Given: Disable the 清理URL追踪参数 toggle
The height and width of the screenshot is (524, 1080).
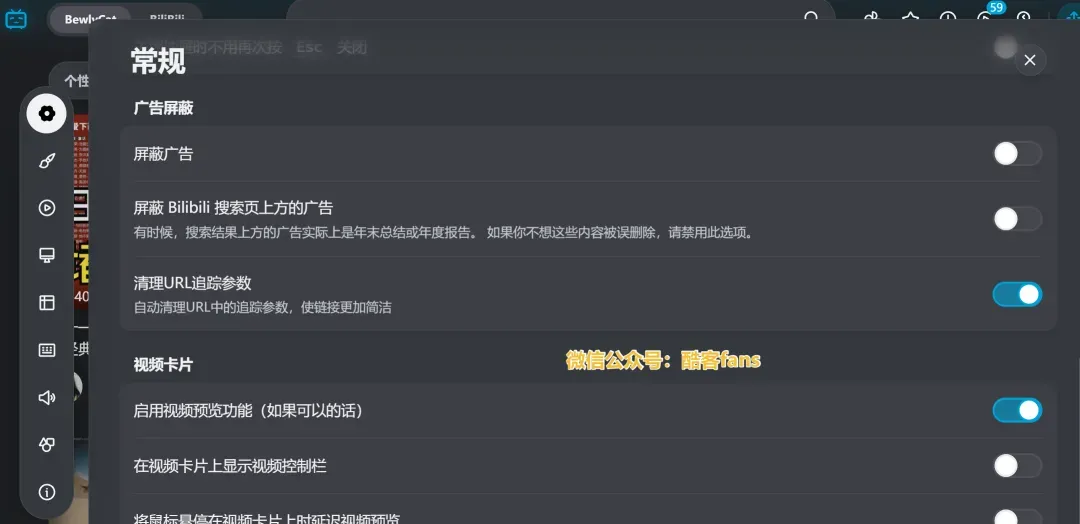Looking at the screenshot, I should [x=1017, y=294].
